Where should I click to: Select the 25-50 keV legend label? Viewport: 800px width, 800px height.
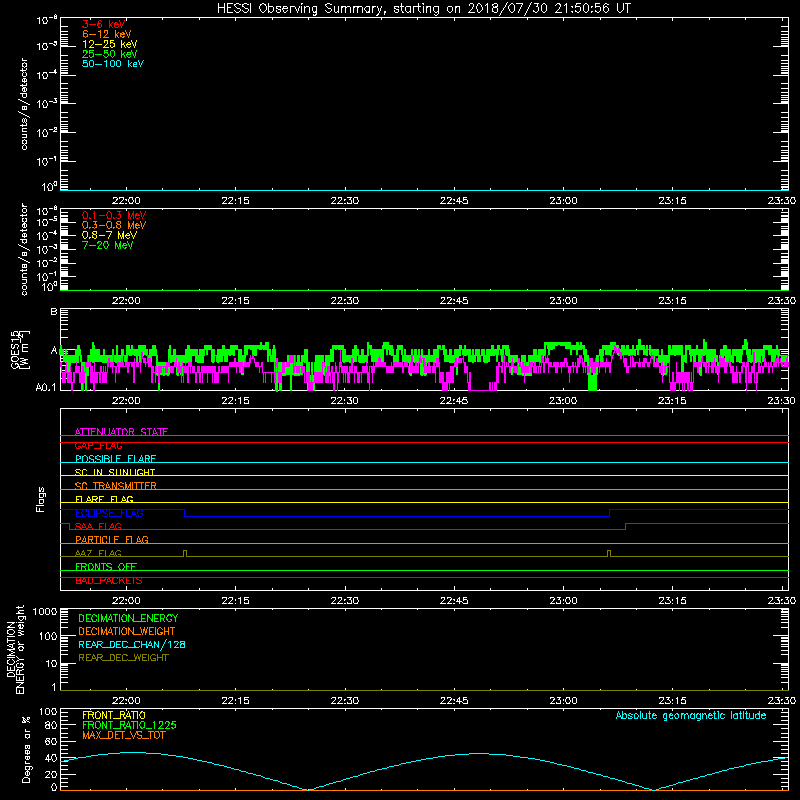tap(110, 54)
